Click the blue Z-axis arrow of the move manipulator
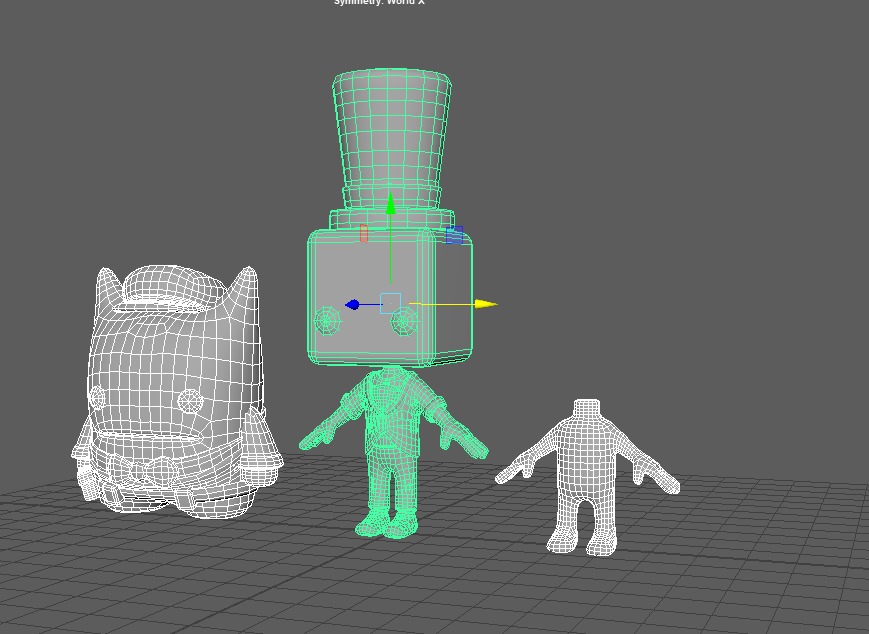This screenshot has width=869, height=634. click(x=352, y=304)
